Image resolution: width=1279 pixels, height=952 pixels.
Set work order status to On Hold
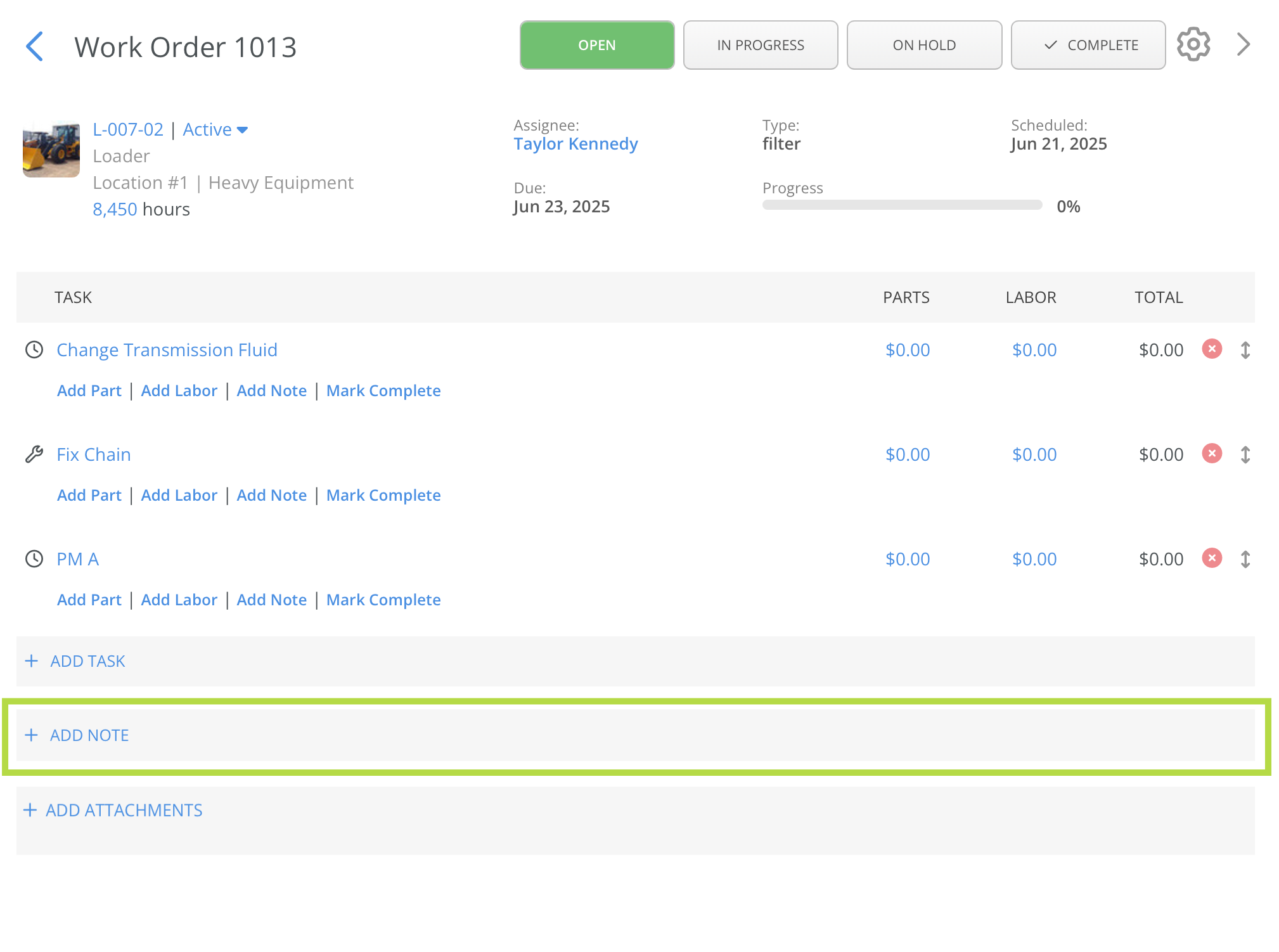click(923, 45)
